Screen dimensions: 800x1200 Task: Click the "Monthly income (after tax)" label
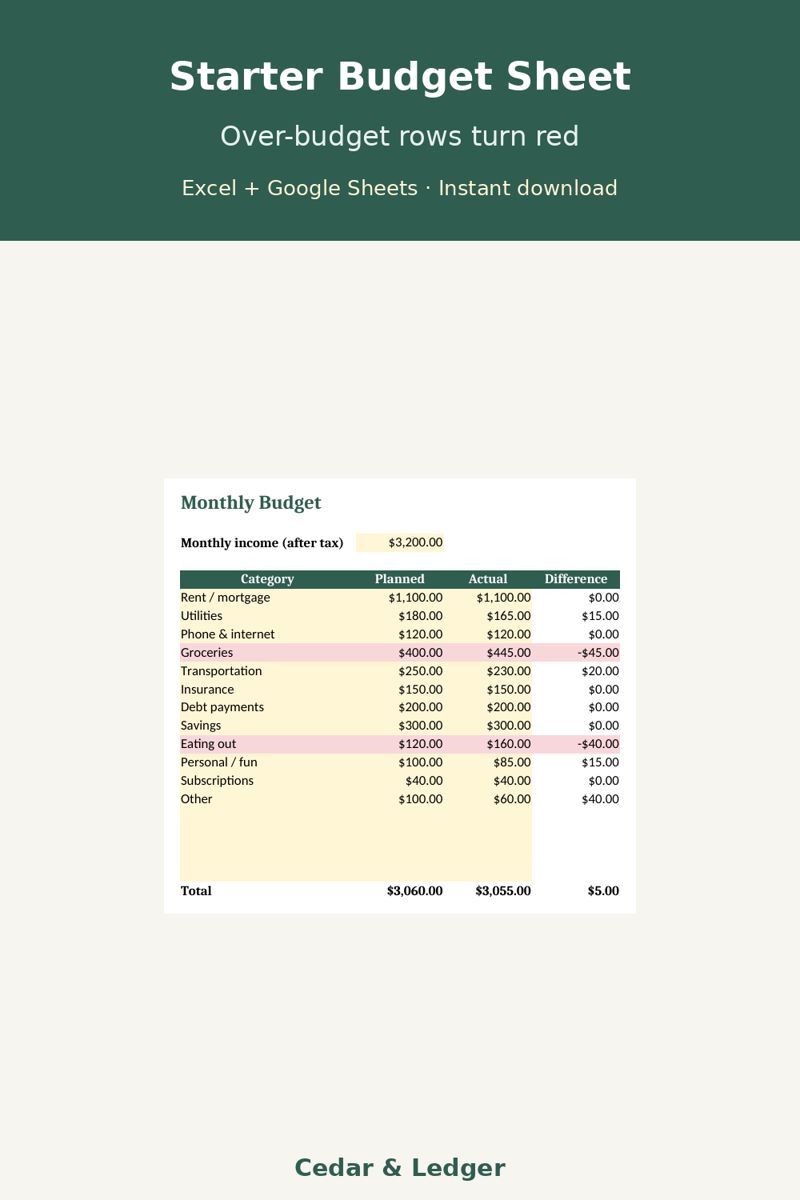click(262, 543)
